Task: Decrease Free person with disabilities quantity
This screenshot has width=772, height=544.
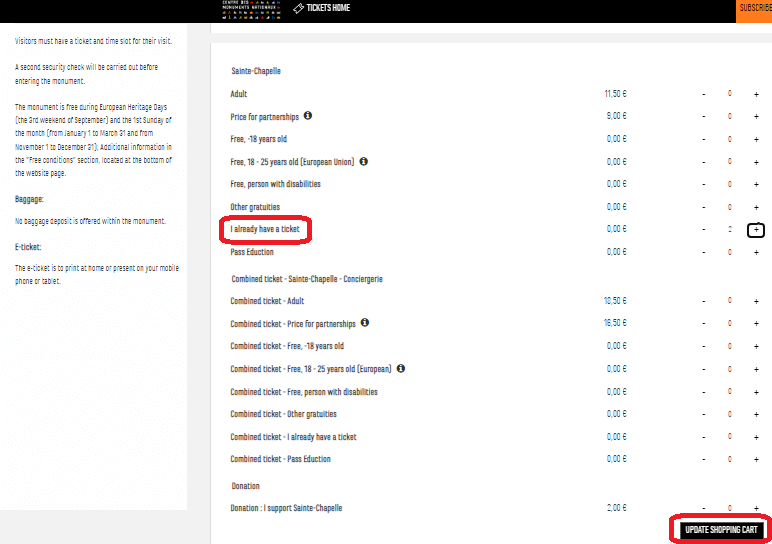Action: tap(704, 184)
